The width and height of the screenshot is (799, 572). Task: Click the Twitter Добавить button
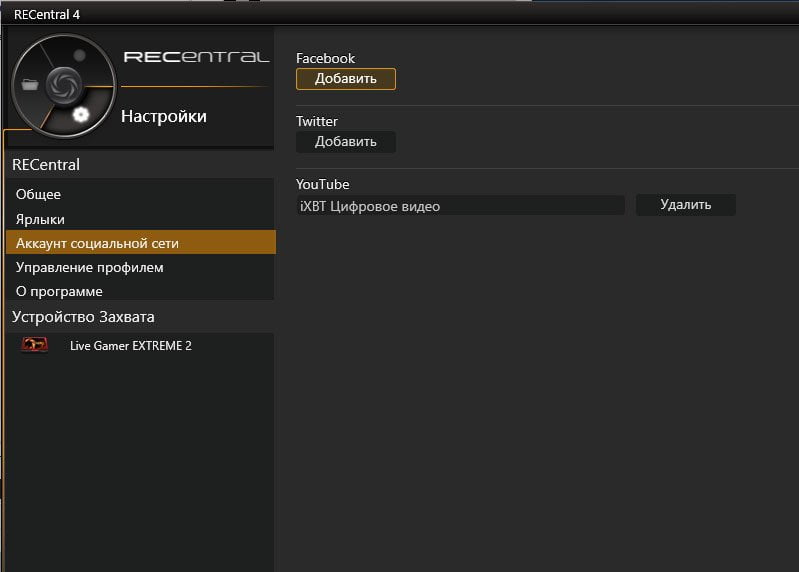tap(345, 142)
